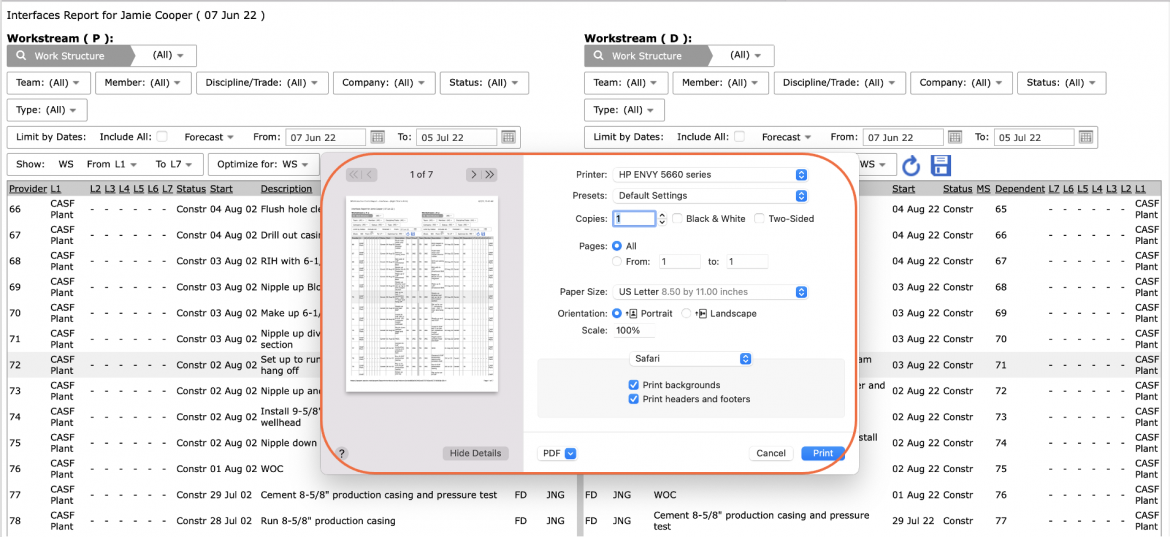Toggle Workstream D Include All checkbox
The width and height of the screenshot is (1170, 537).
pos(739,136)
